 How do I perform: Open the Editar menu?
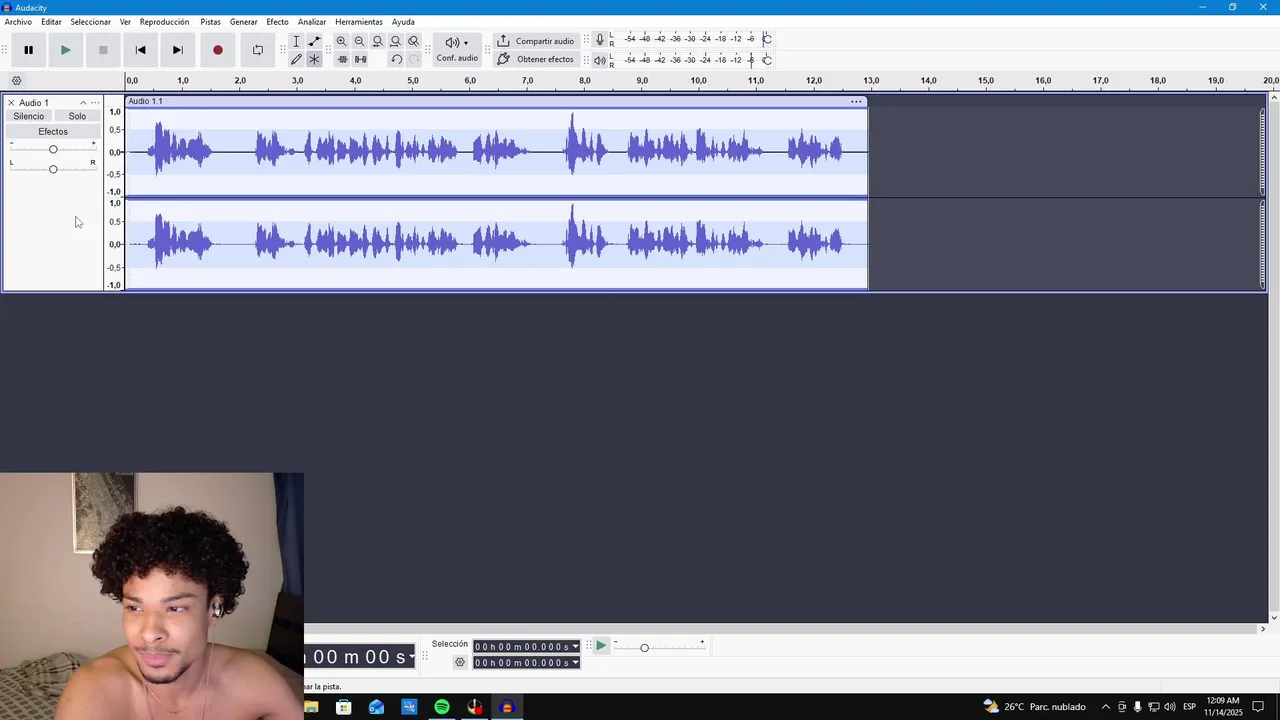click(51, 22)
